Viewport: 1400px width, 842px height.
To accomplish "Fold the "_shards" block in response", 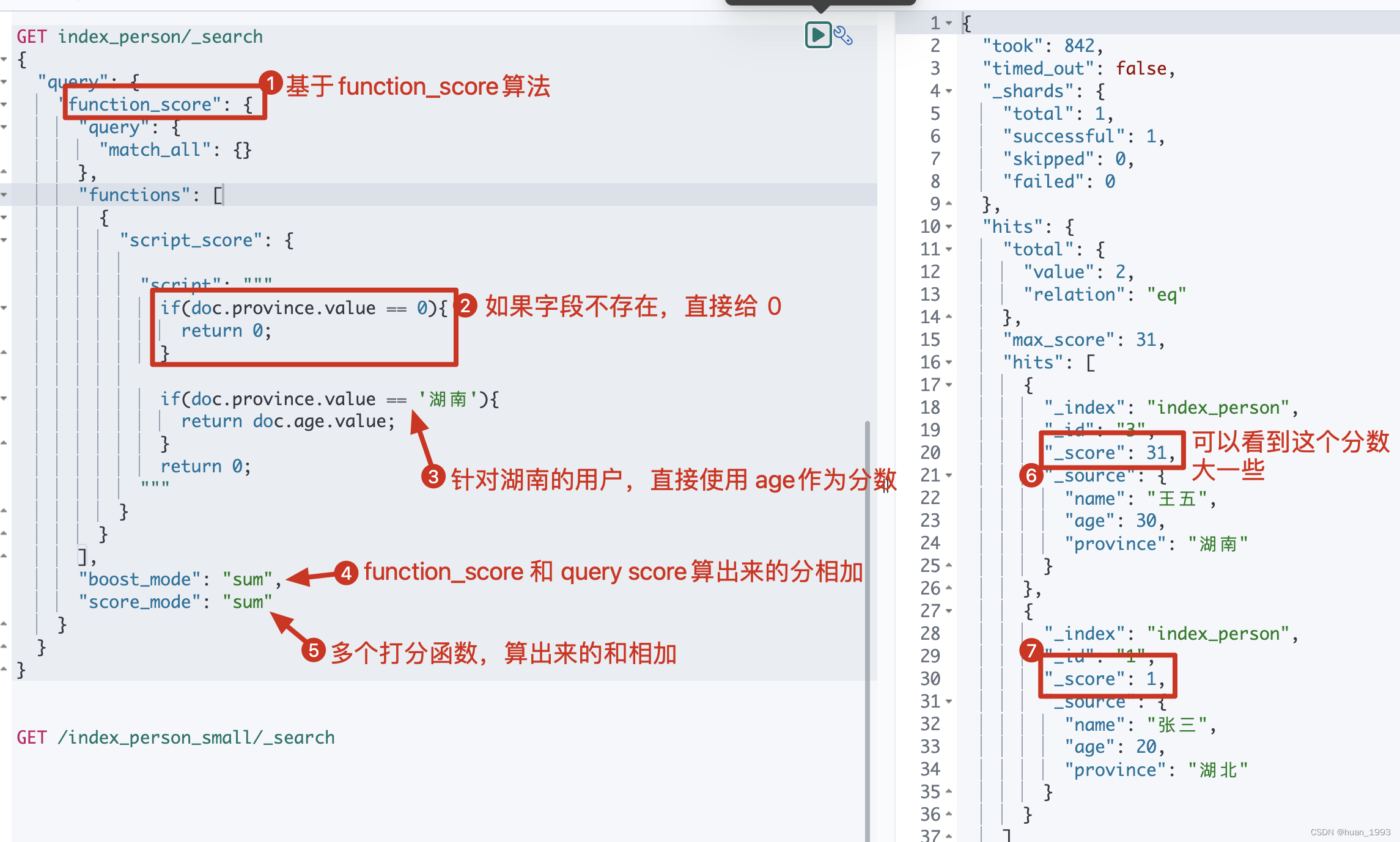I will click(949, 91).
